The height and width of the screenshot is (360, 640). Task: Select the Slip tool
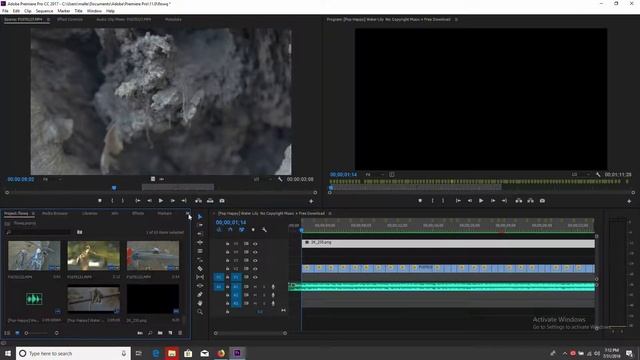tap(200, 277)
